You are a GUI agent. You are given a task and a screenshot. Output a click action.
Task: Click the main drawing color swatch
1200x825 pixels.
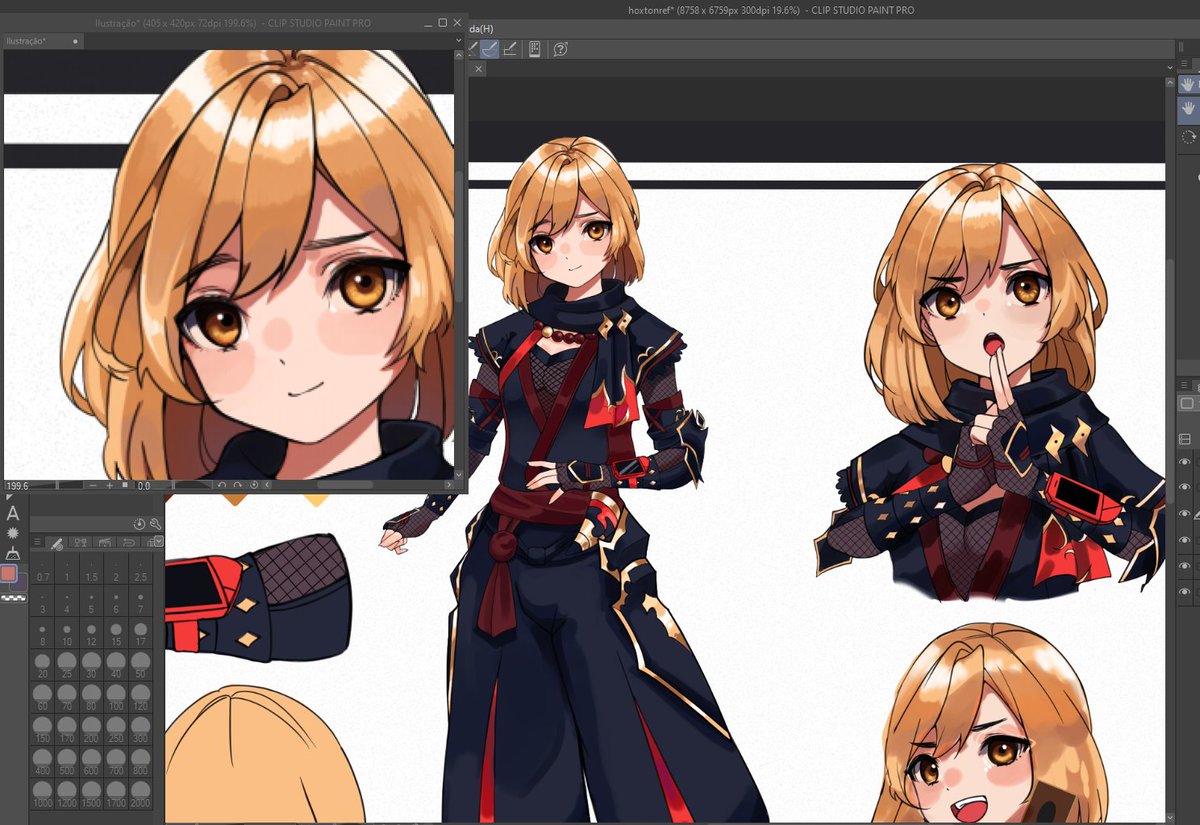click(9, 573)
